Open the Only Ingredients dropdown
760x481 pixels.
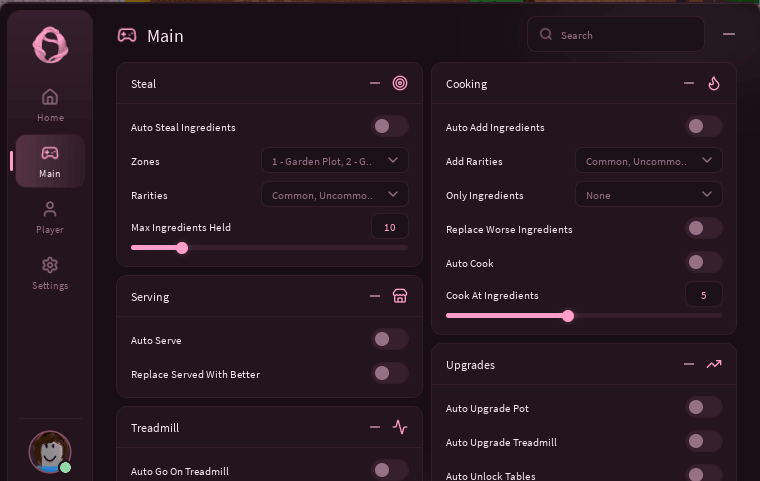pos(649,194)
